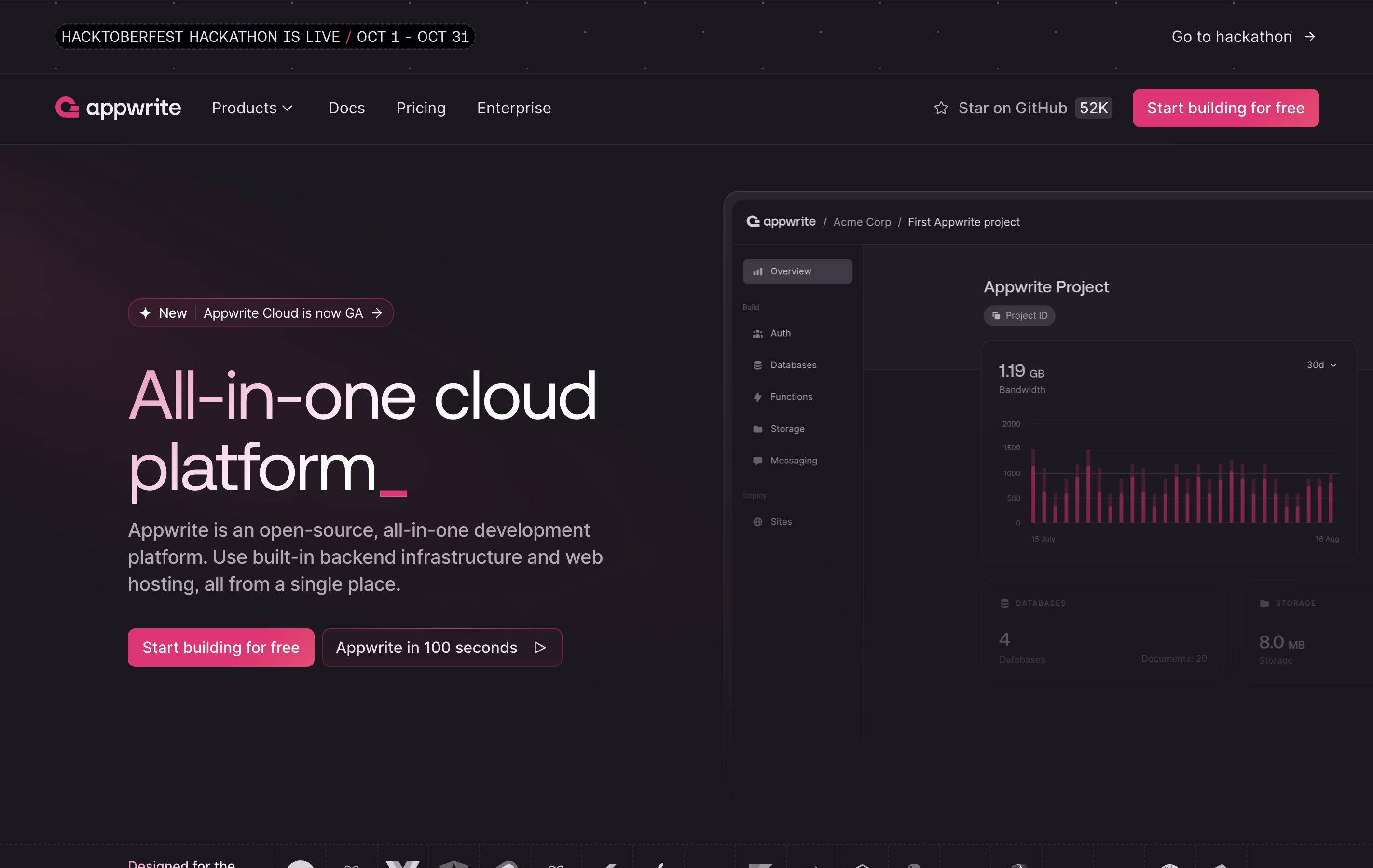Click the Databases stack icon in sidebar
Image resolution: width=1373 pixels, height=868 pixels.
pyautogui.click(x=758, y=366)
